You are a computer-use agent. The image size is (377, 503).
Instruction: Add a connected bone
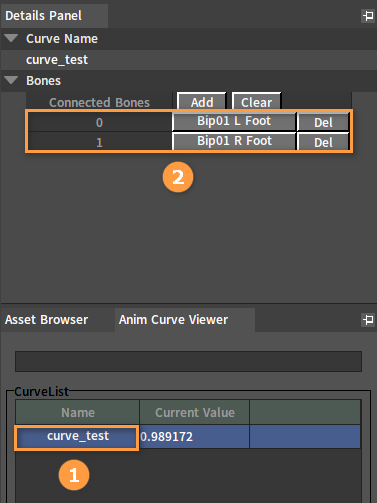click(x=202, y=101)
